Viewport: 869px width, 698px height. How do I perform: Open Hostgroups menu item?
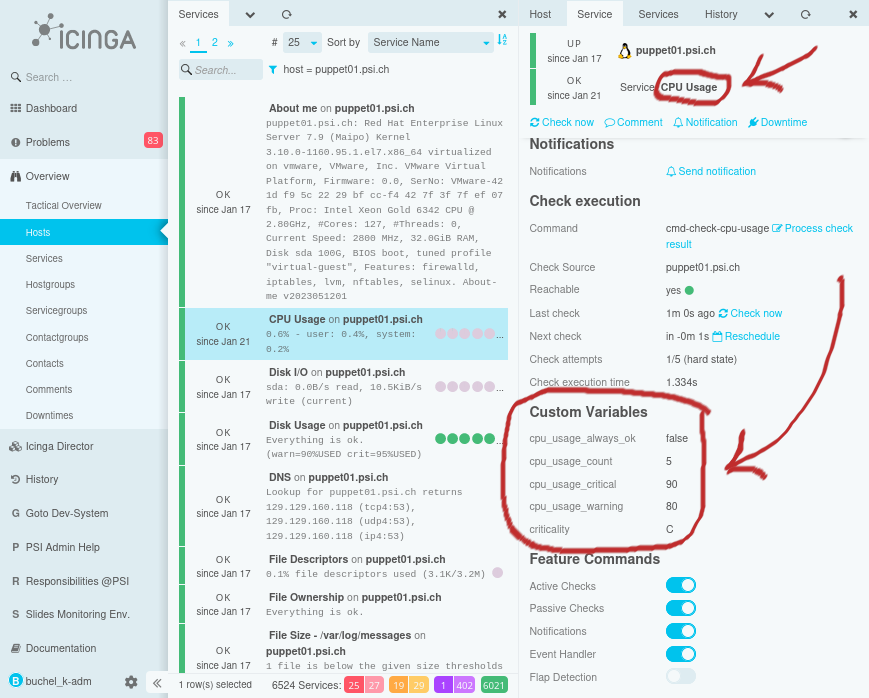coord(50,284)
